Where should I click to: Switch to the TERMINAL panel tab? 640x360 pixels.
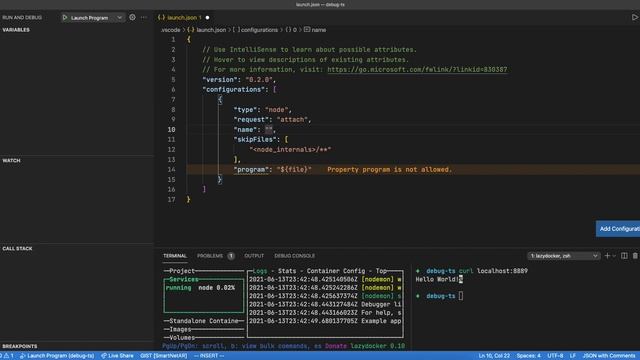point(175,256)
